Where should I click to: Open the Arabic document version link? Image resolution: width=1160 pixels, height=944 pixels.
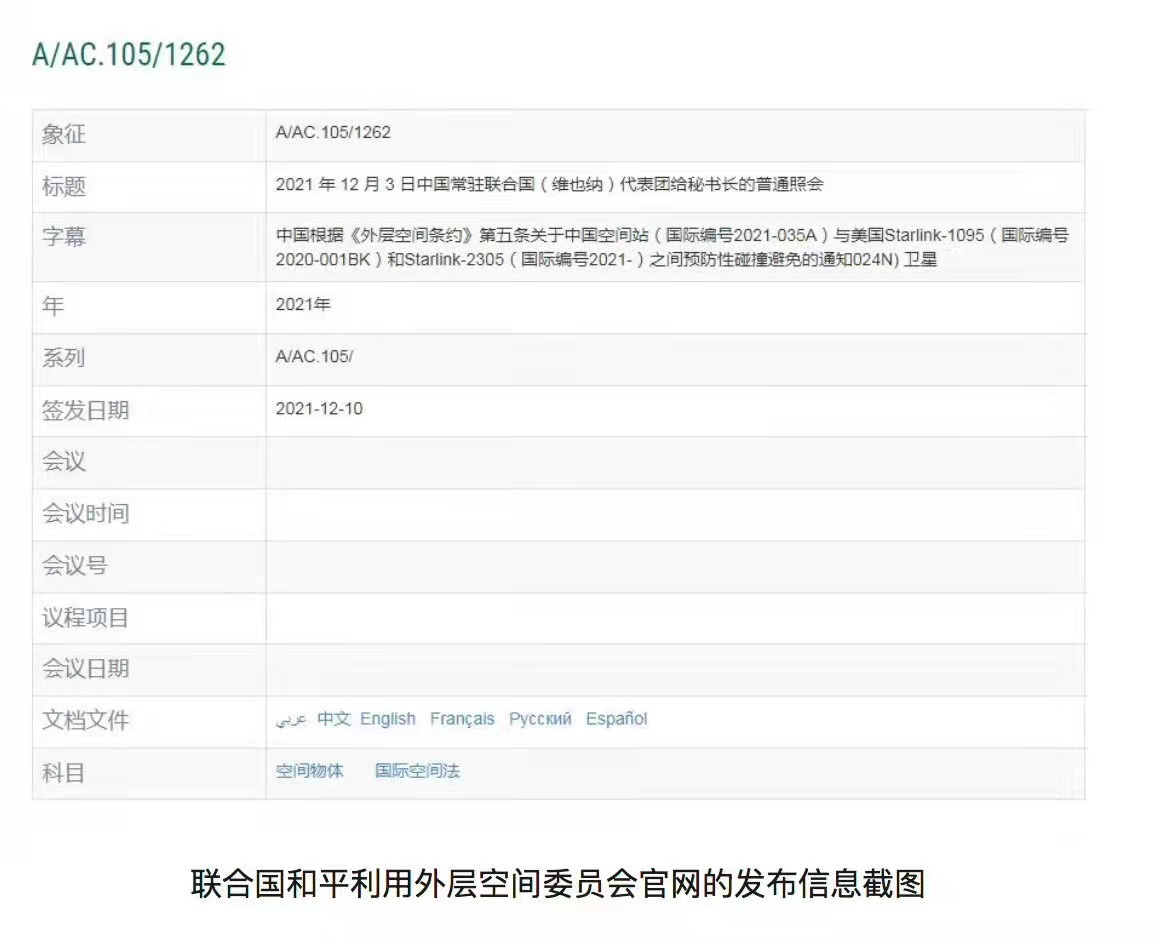[x=290, y=720]
